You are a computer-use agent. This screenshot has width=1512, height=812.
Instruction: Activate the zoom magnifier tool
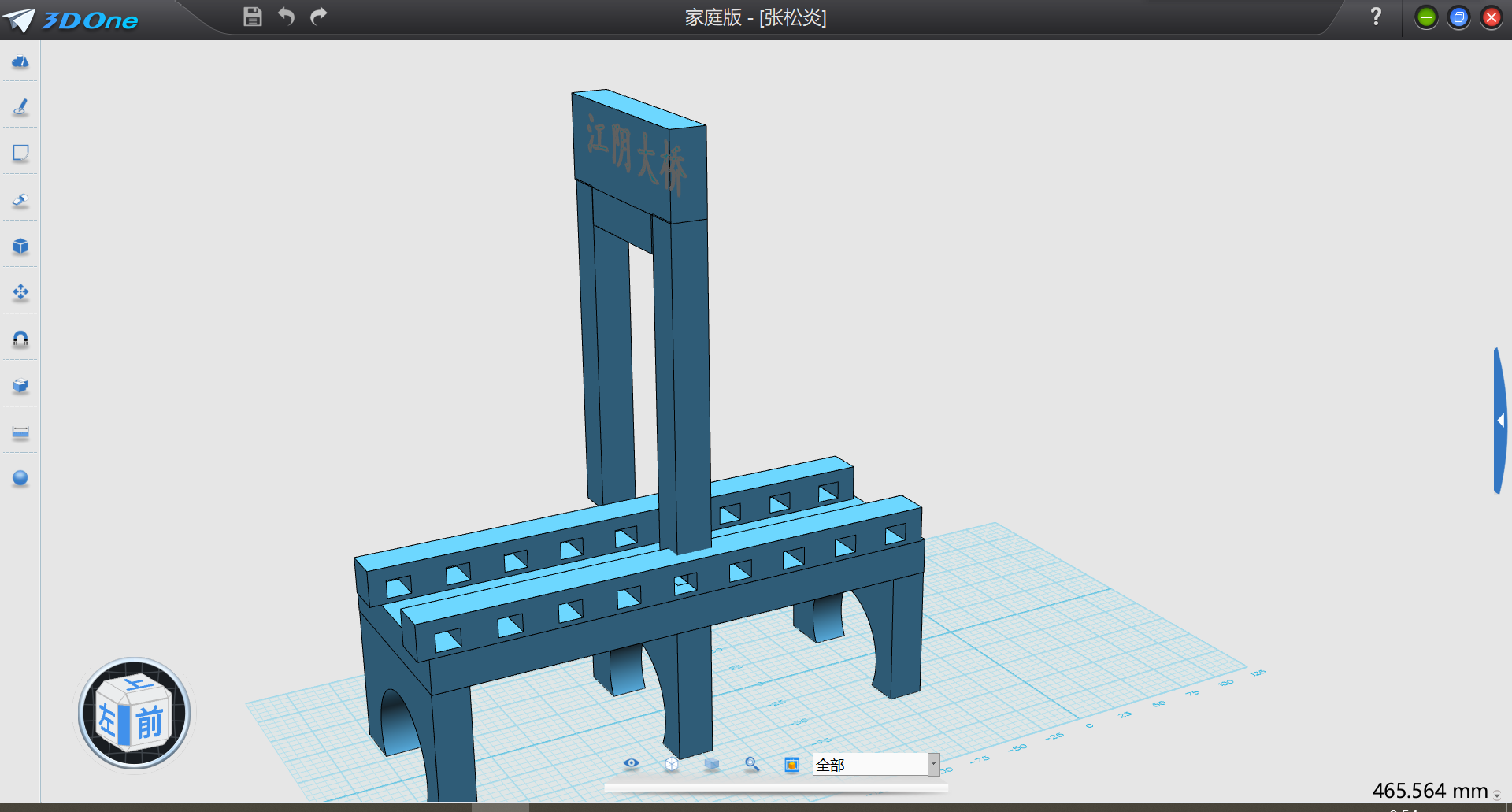pyautogui.click(x=752, y=764)
